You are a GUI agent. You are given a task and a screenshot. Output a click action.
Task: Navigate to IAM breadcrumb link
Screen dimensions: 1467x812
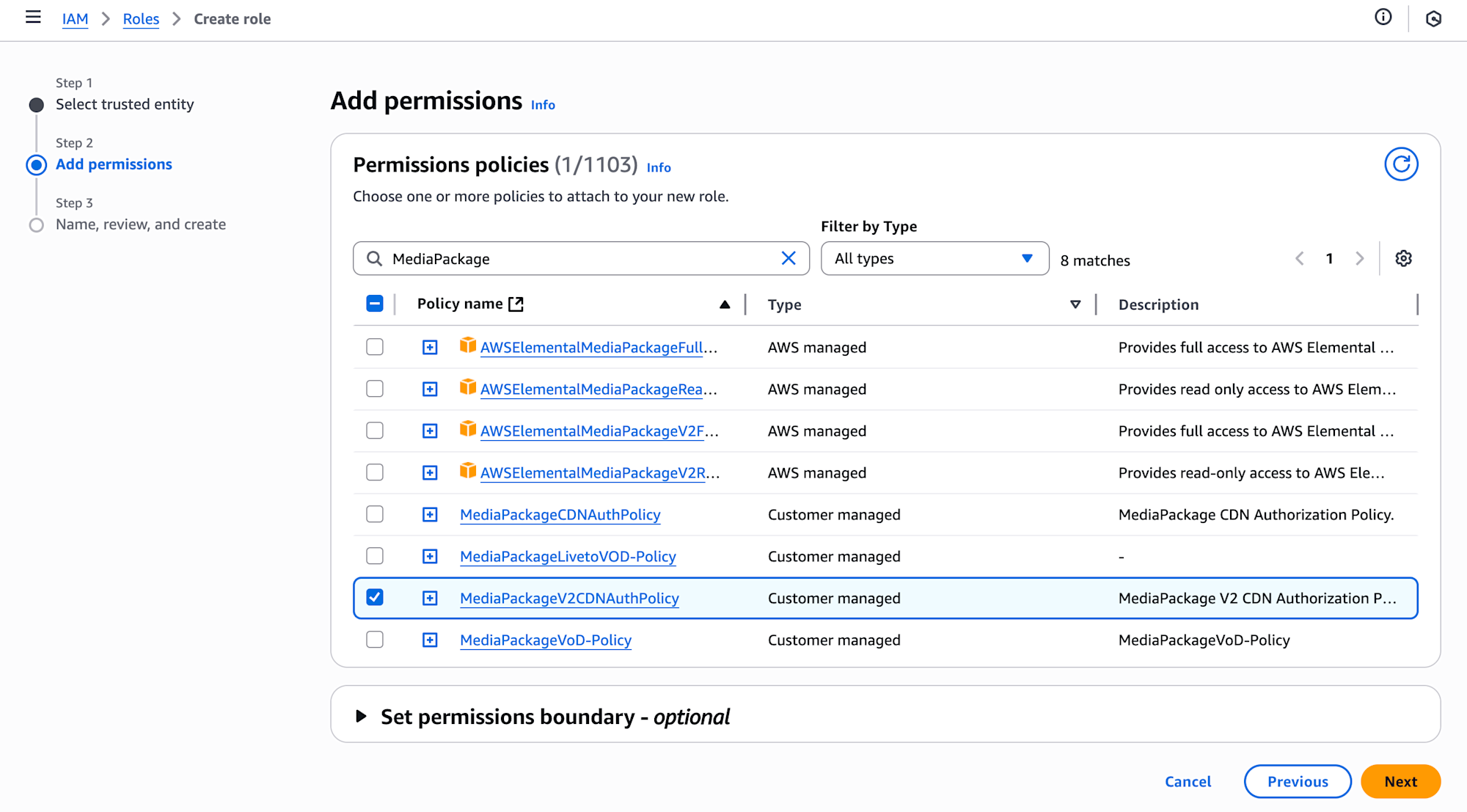click(x=75, y=19)
